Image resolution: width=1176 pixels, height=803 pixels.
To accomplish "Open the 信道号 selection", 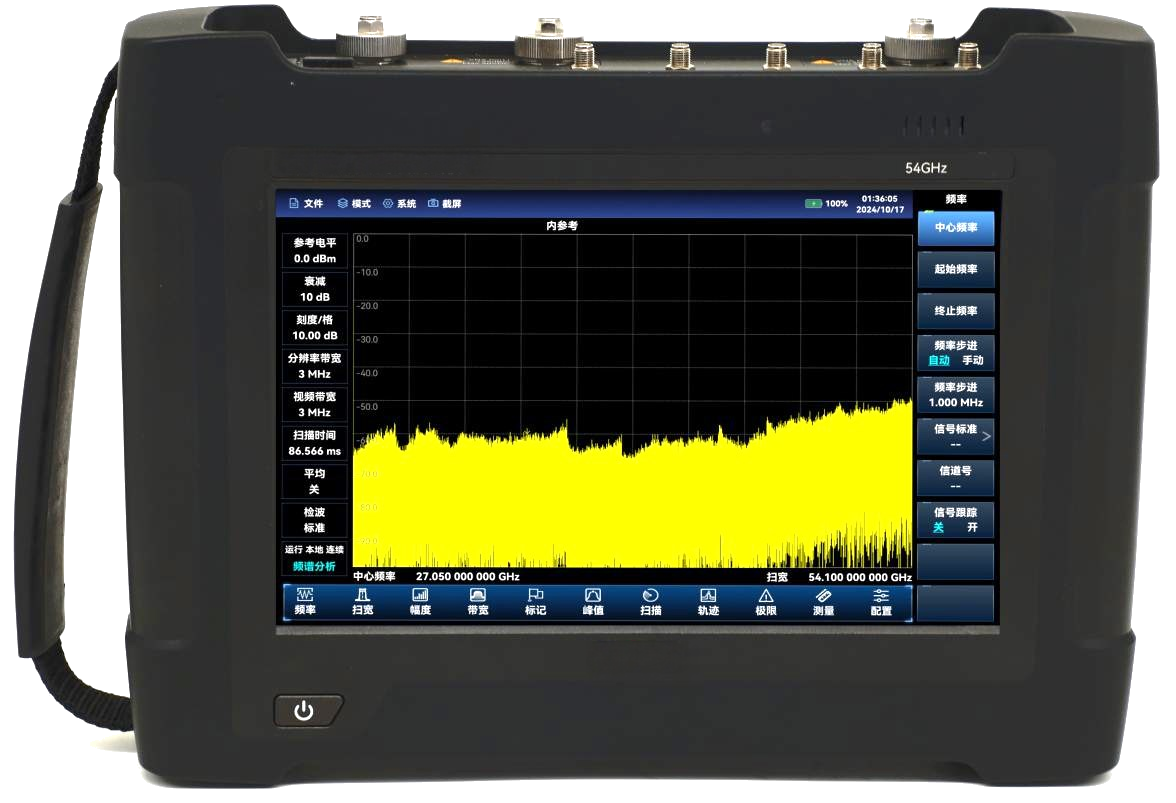I will pyautogui.click(x=954, y=478).
